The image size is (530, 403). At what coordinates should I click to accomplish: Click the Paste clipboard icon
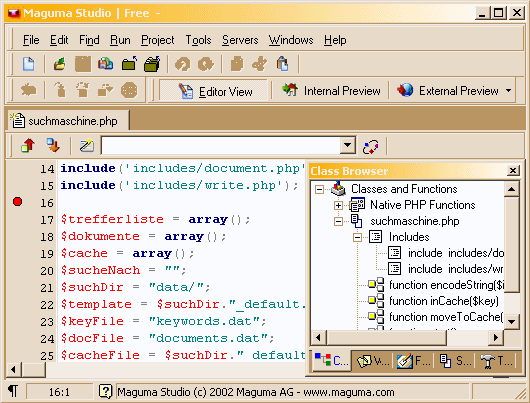coord(283,64)
